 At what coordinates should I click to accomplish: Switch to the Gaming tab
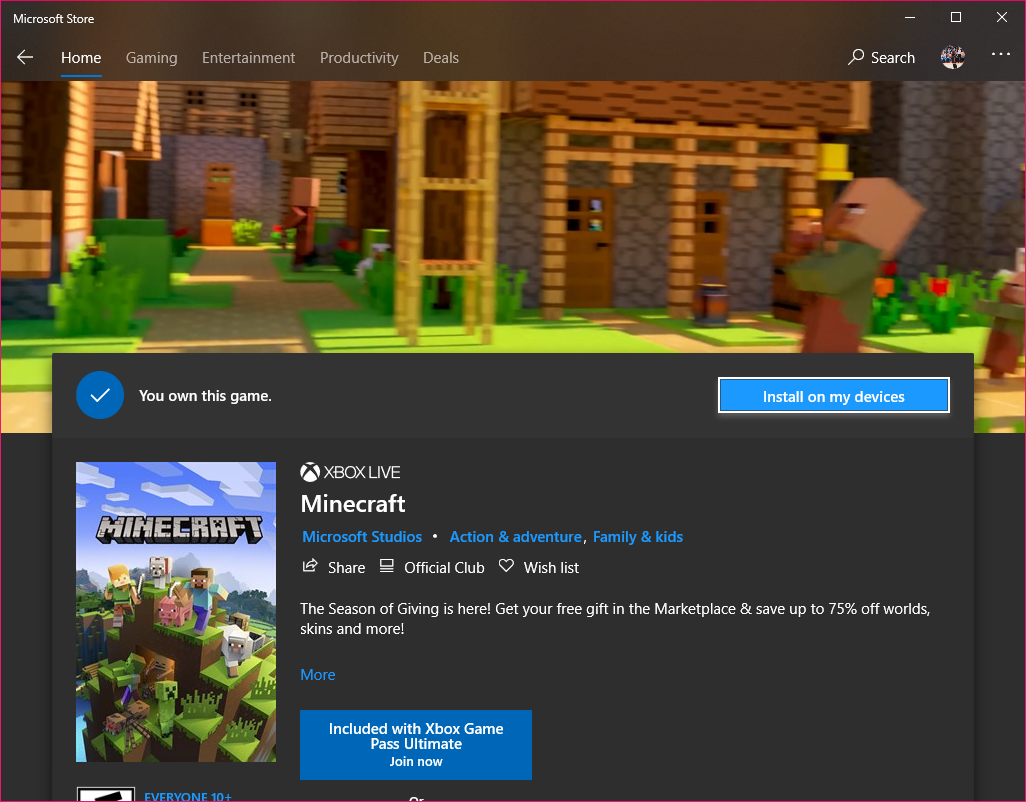click(x=151, y=58)
